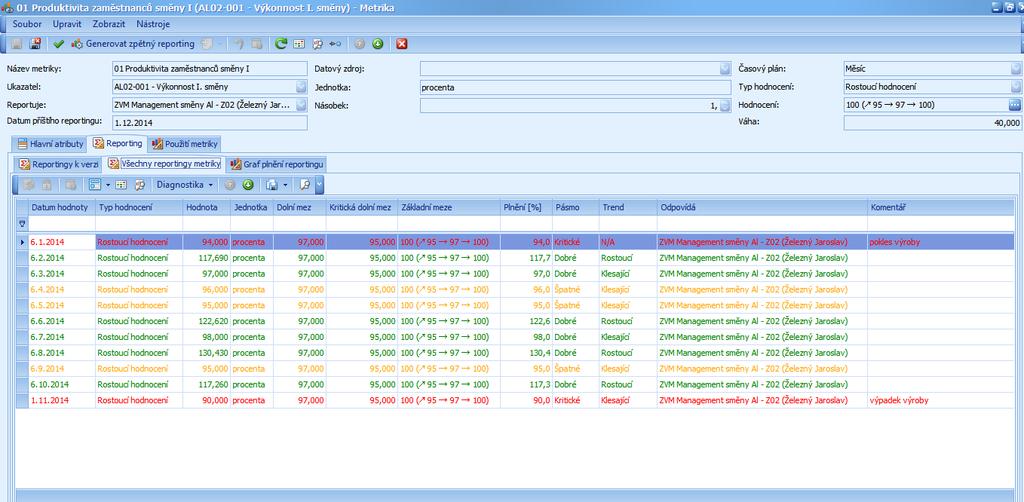Open the Upravit menu

click(x=67, y=24)
